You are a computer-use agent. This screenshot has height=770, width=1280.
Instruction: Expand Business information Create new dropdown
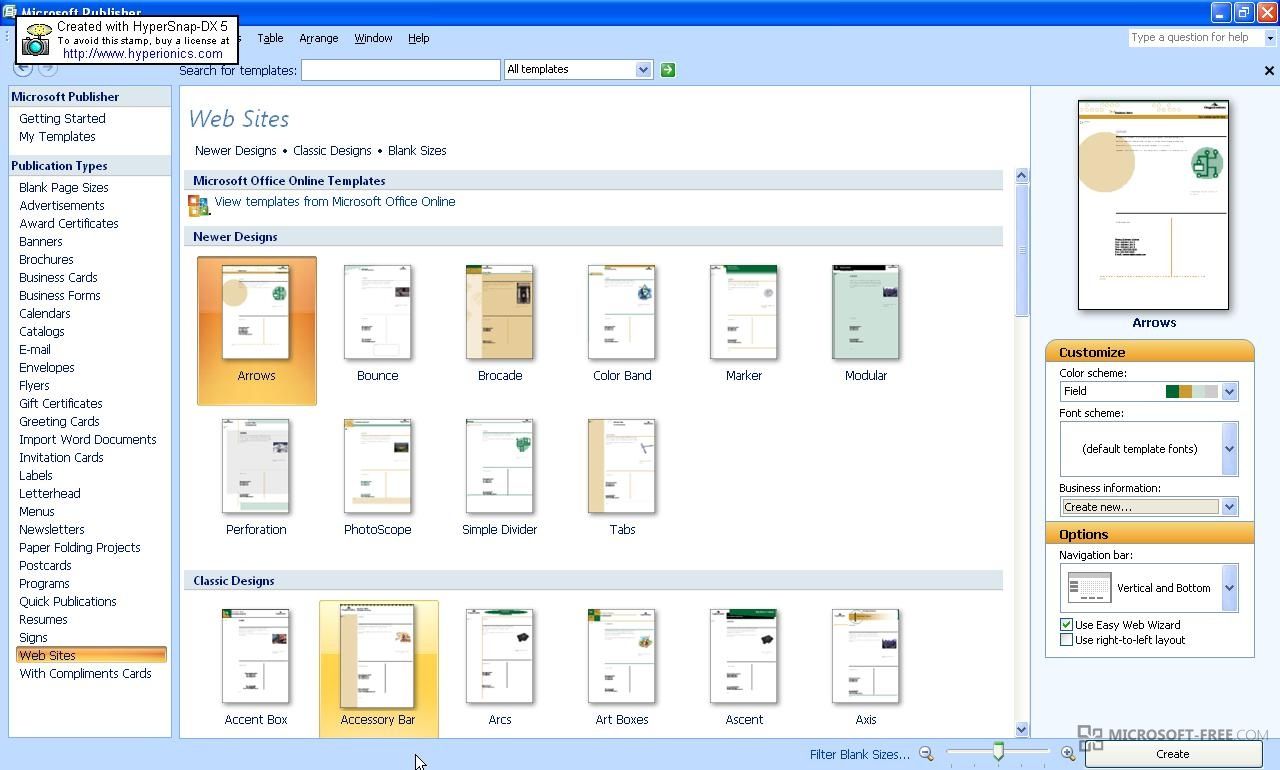pos(1229,507)
